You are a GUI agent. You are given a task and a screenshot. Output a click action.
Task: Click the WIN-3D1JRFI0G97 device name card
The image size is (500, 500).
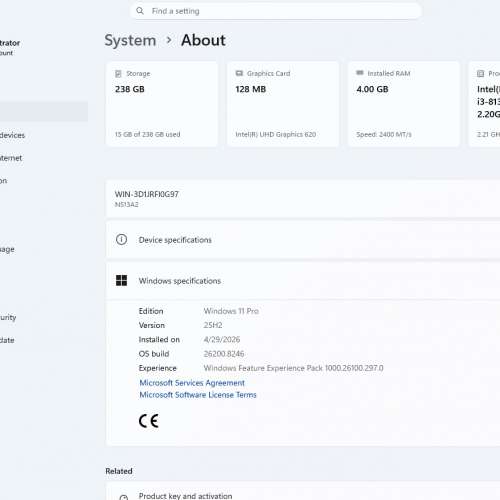[x=303, y=199]
